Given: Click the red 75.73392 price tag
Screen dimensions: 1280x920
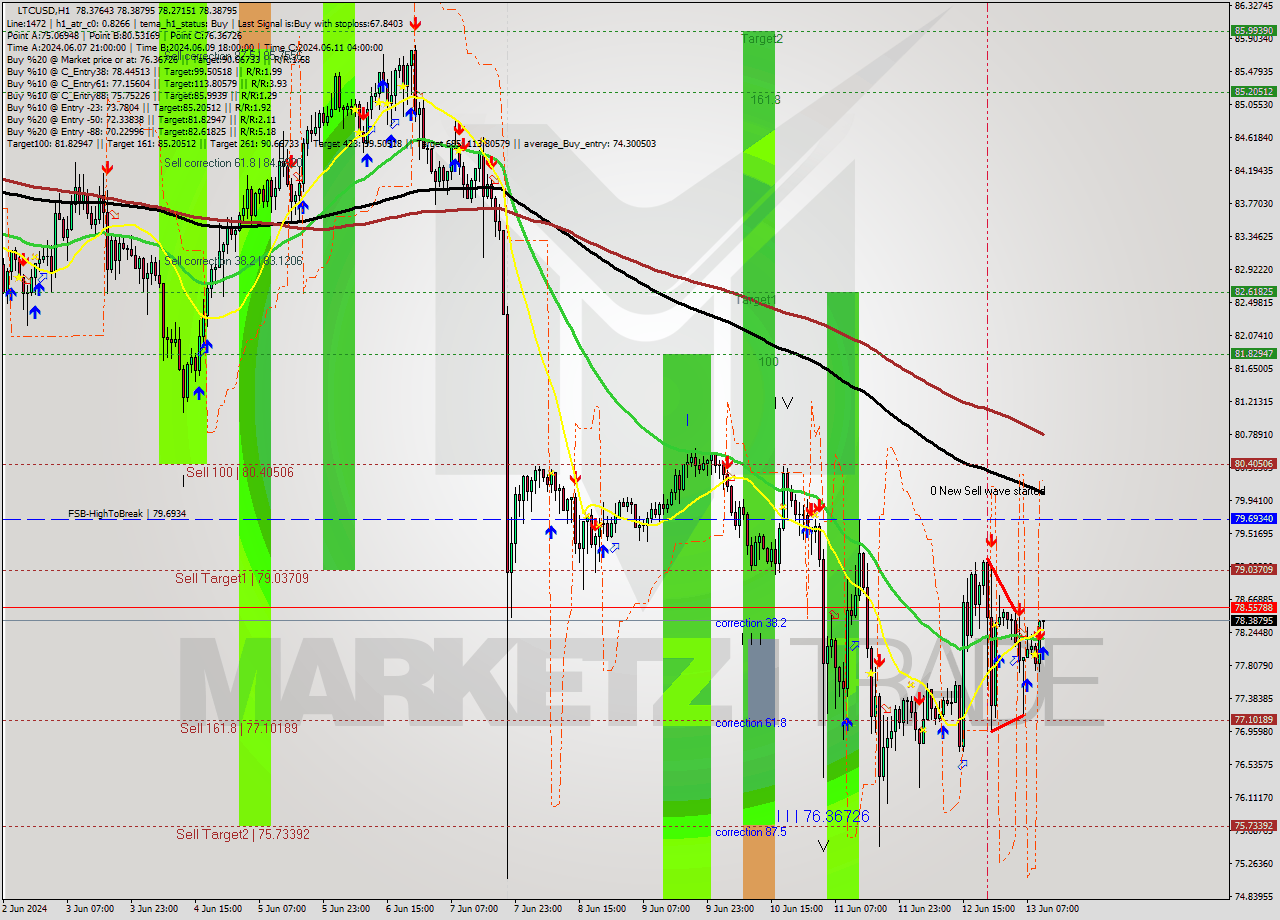Looking at the screenshot, I should [x=1254, y=826].
